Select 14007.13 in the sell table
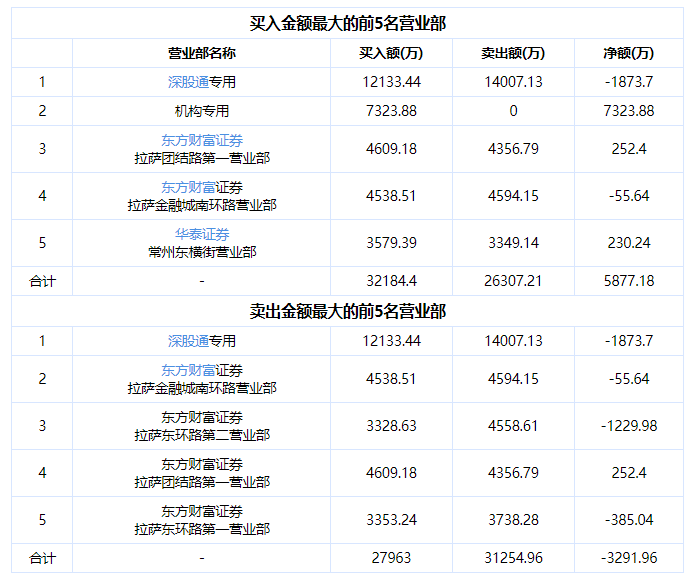 [x=513, y=341]
